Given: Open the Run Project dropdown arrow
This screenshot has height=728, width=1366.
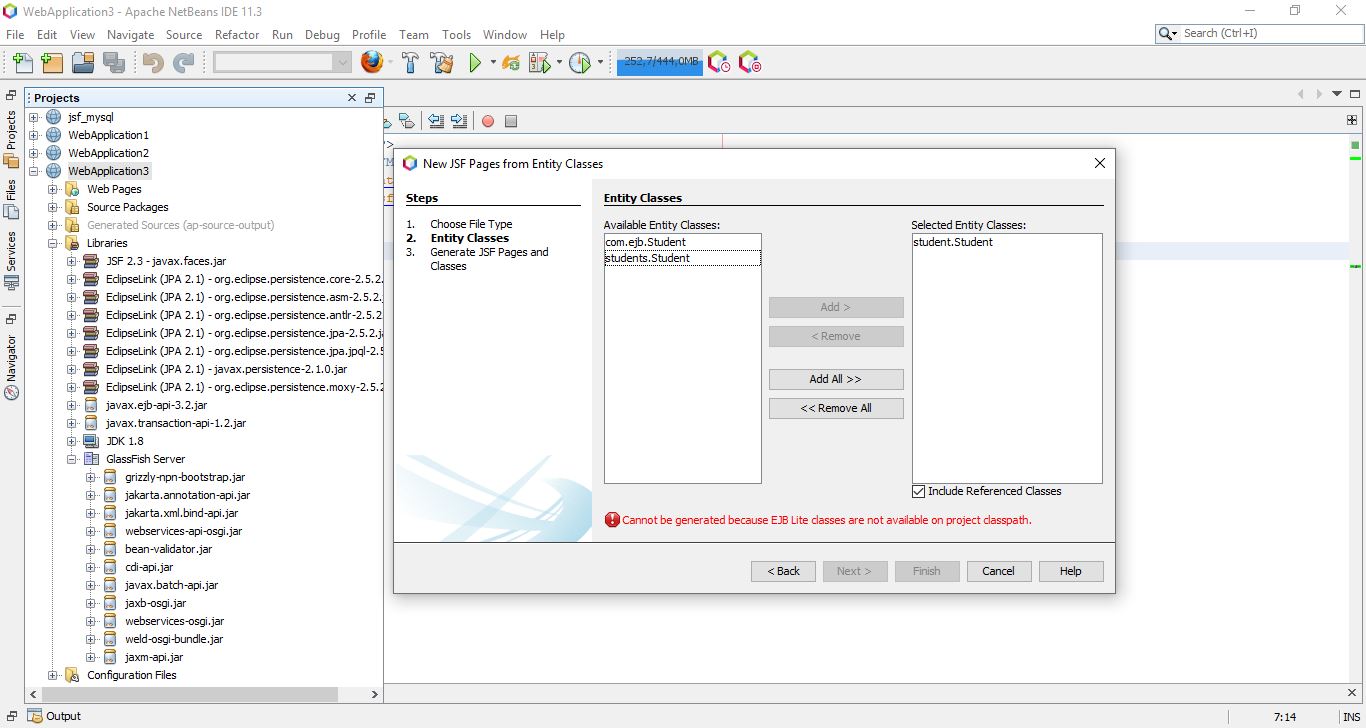Looking at the screenshot, I should point(492,63).
